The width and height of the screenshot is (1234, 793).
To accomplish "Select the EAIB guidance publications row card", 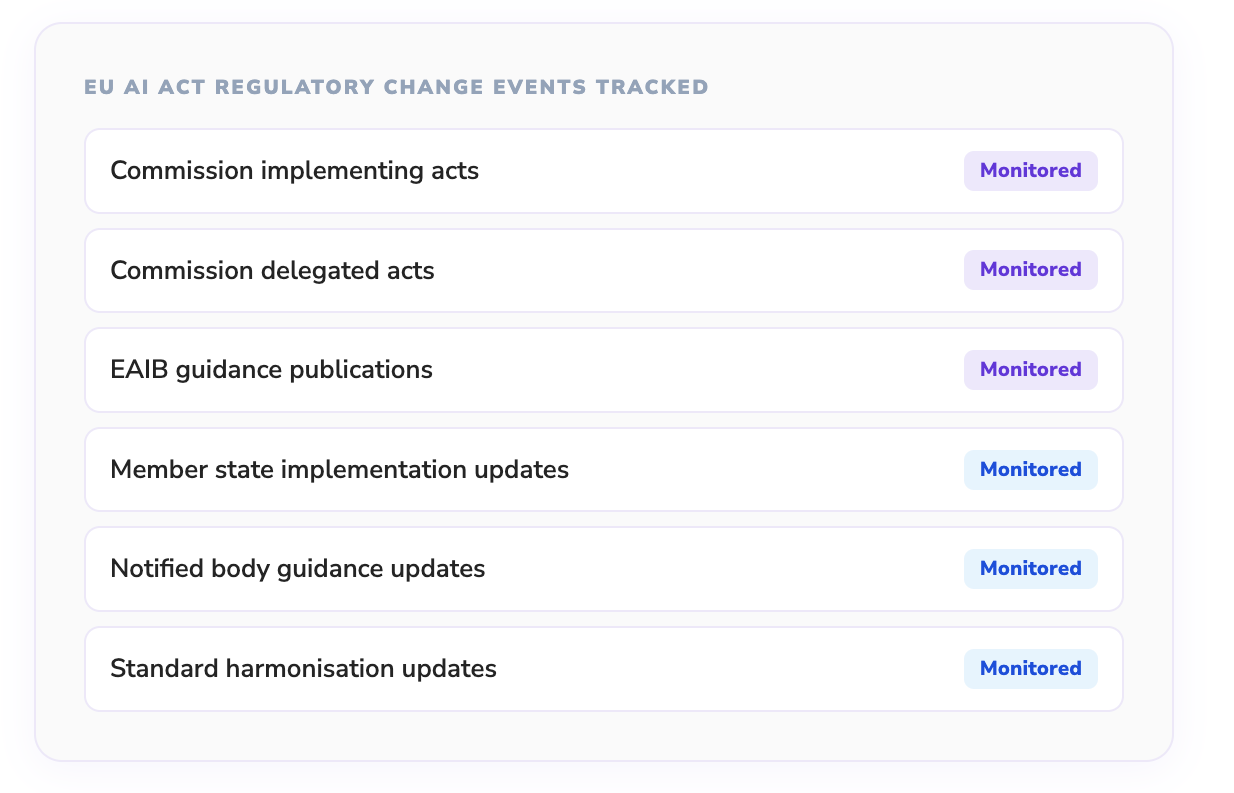I will tap(700, 370).
